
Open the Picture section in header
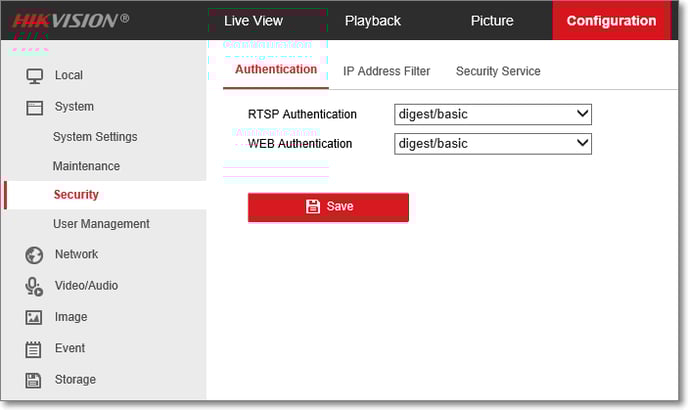point(492,21)
